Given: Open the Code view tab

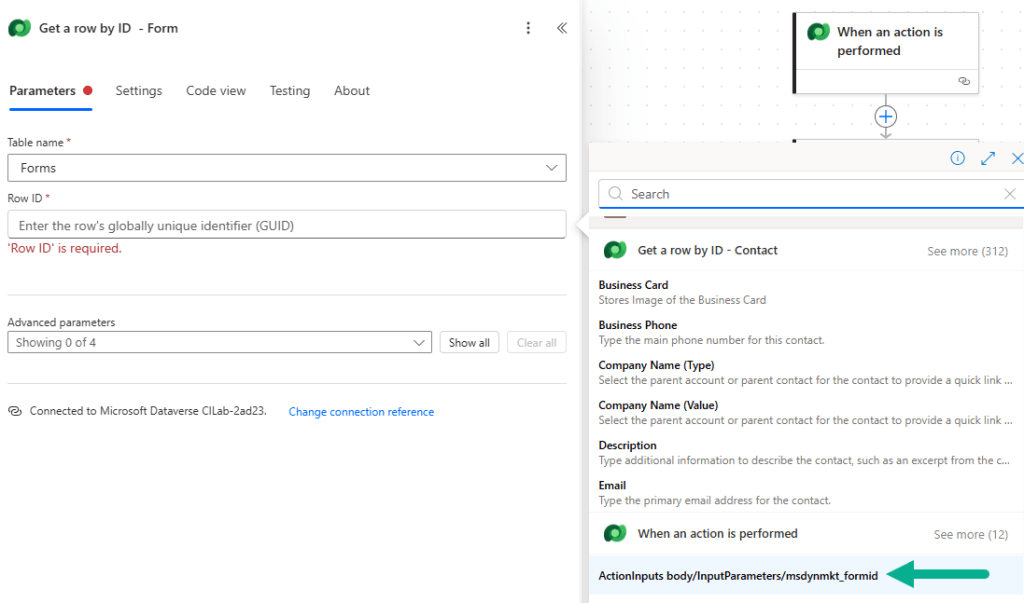Looking at the screenshot, I should coord(215,91).
